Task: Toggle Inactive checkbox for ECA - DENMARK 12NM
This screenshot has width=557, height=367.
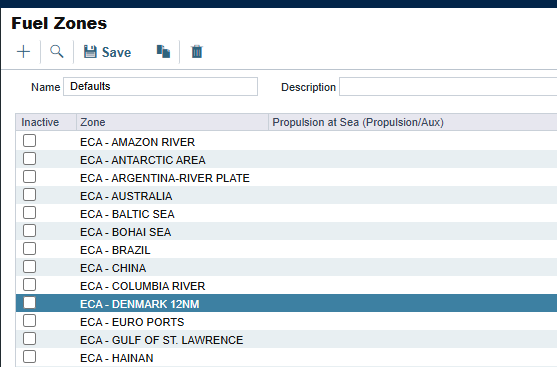Action: [29, 303]
